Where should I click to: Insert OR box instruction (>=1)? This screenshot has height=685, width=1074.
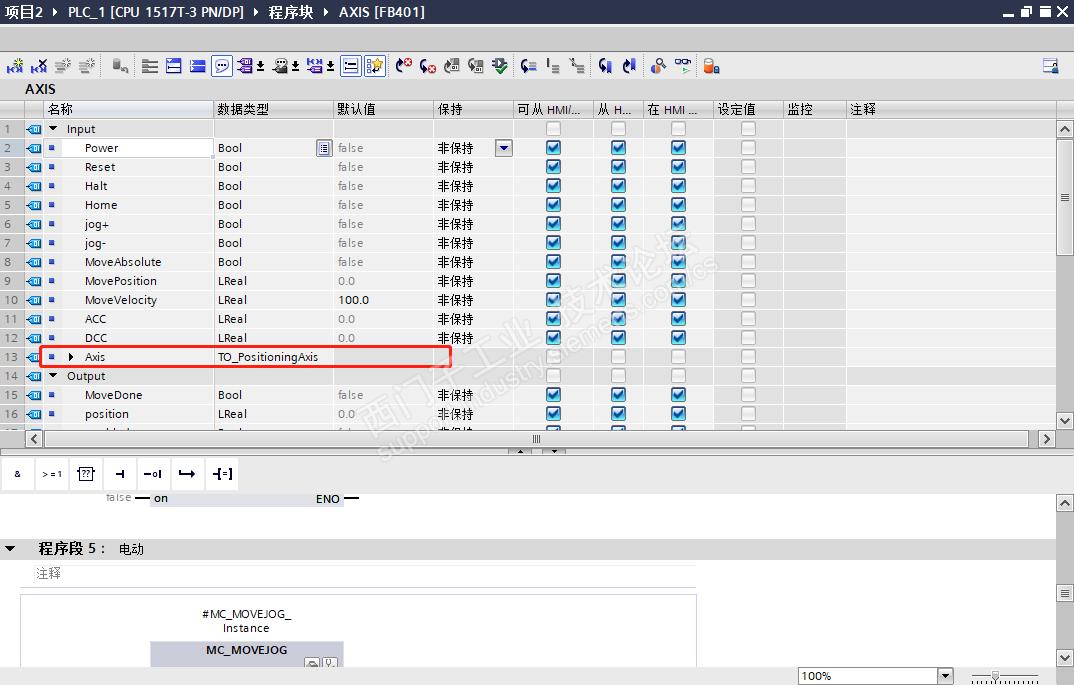tap(52, 474)
